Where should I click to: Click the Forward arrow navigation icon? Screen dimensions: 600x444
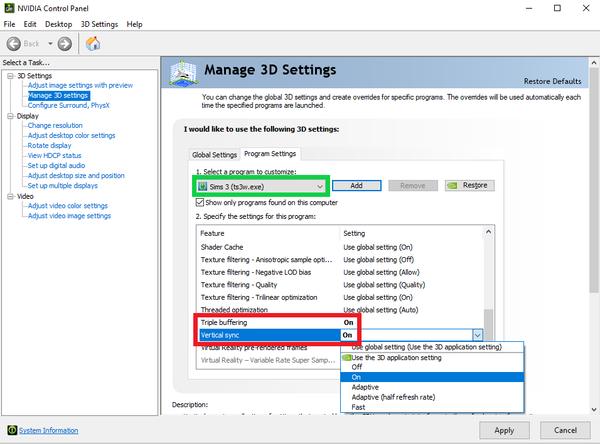64,43
